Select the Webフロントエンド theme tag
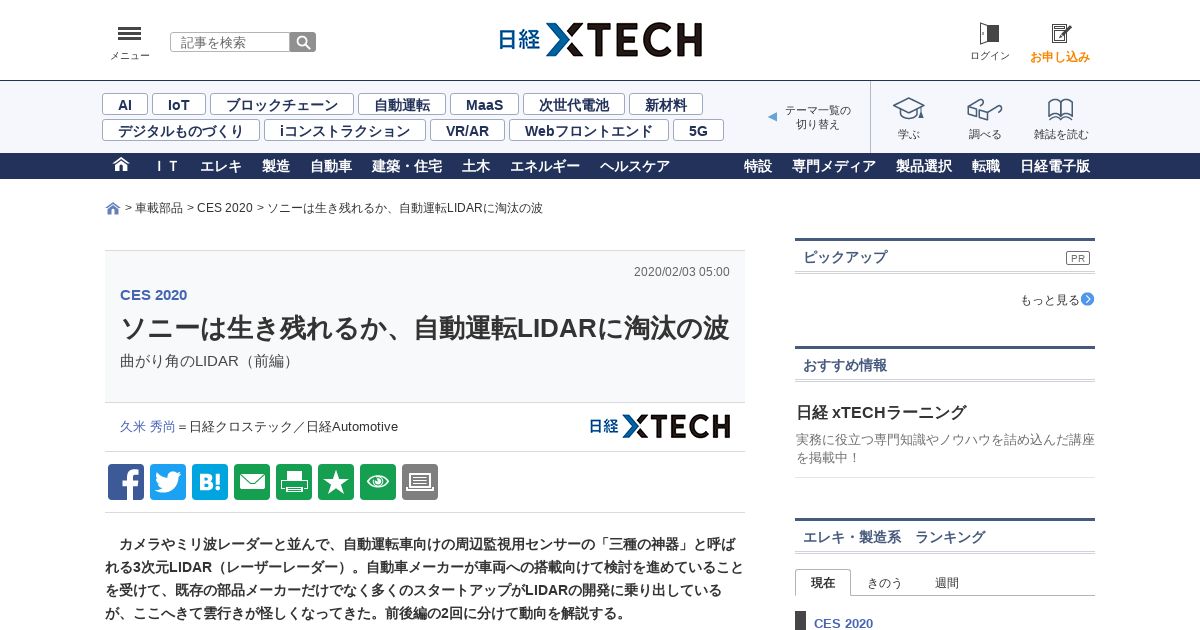 [589, 130]
